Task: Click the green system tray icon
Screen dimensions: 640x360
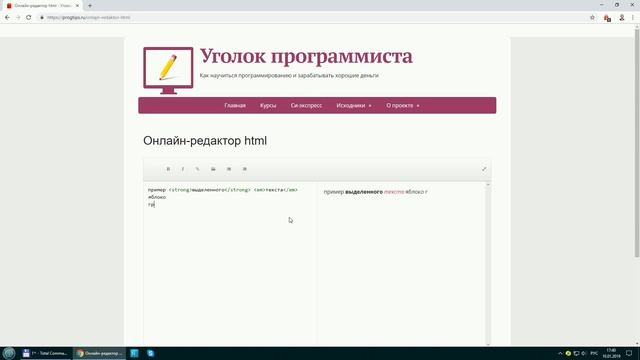Action: click(x=568, y=353)
